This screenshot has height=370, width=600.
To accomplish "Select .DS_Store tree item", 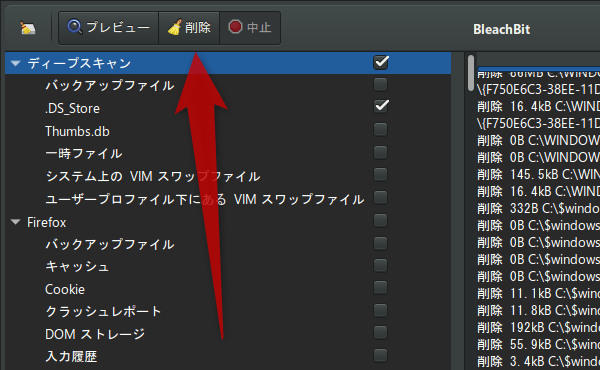I will coord(72,109).
